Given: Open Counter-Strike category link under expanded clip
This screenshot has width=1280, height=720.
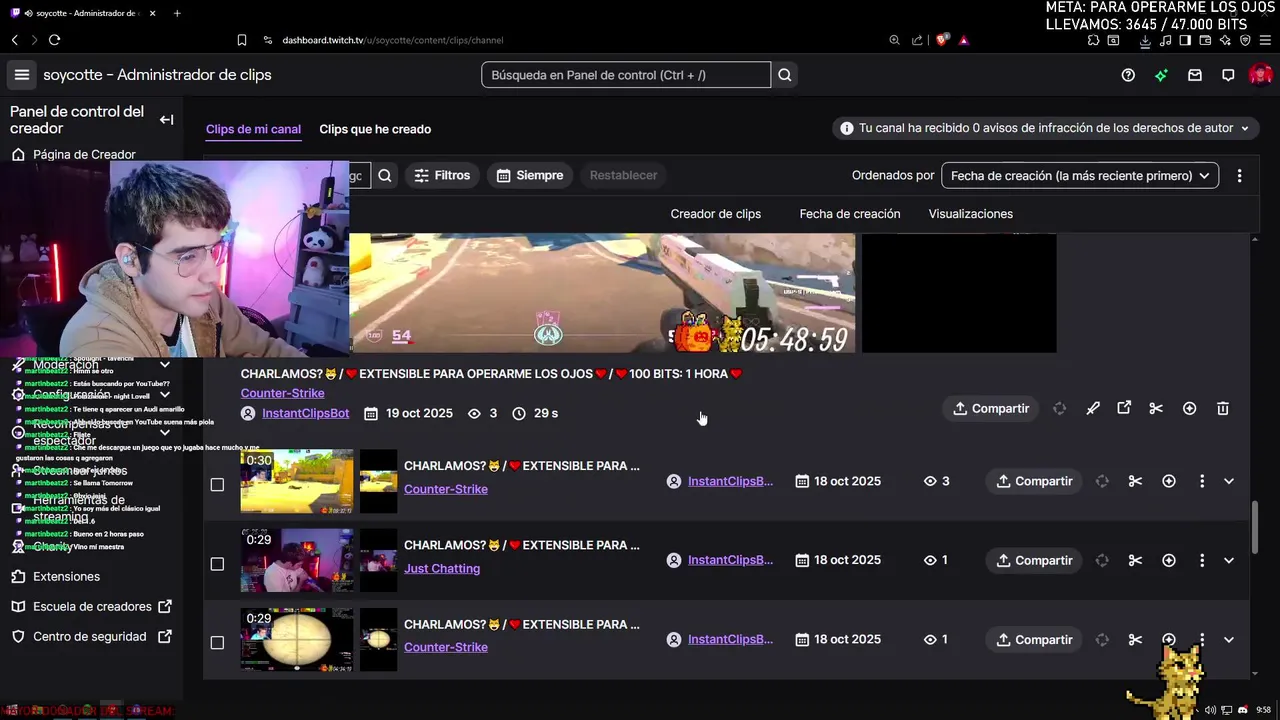Looking at the screenshot, I should 282,393.
